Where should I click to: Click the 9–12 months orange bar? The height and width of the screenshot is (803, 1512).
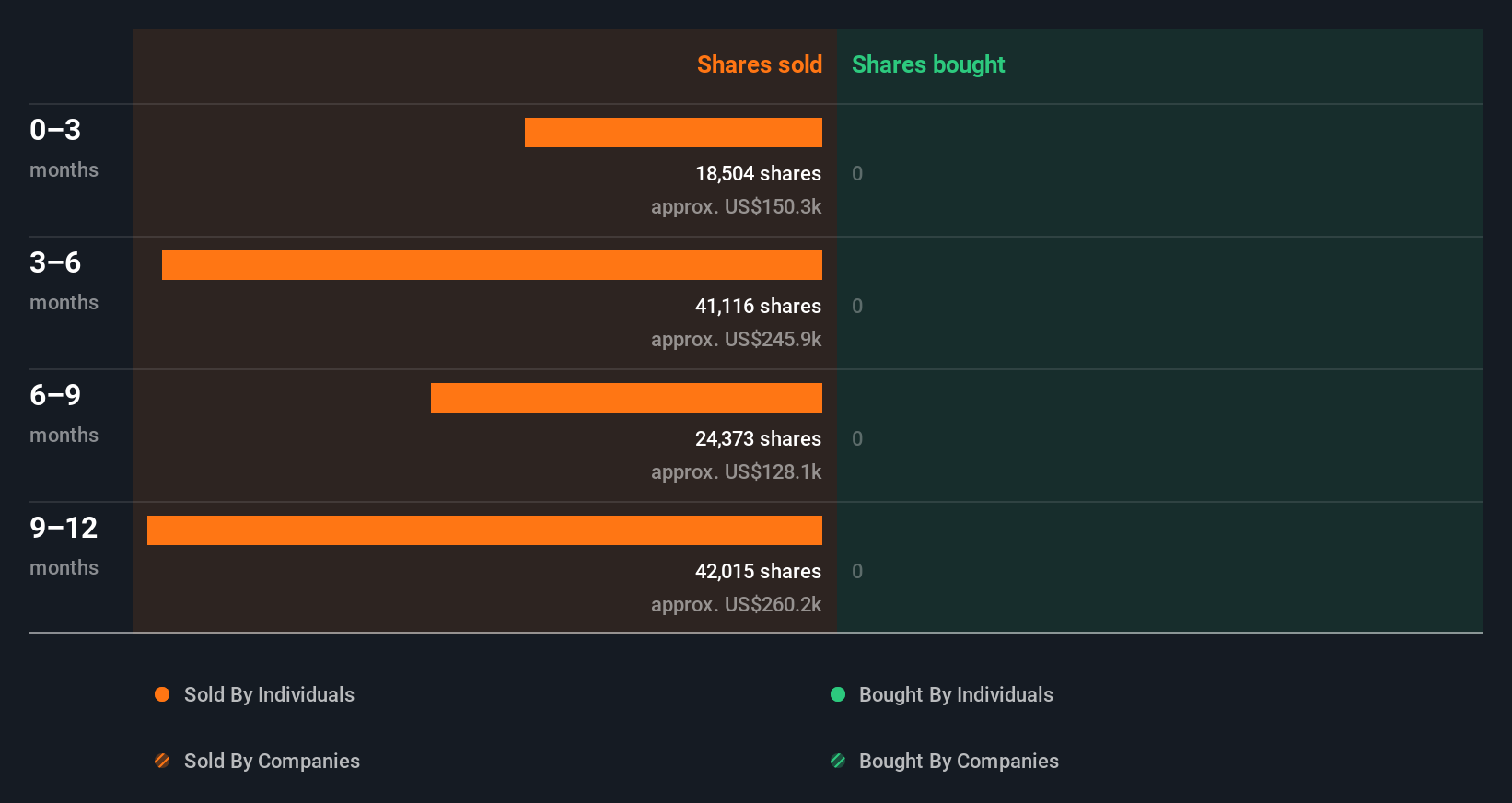coord(484,530)
